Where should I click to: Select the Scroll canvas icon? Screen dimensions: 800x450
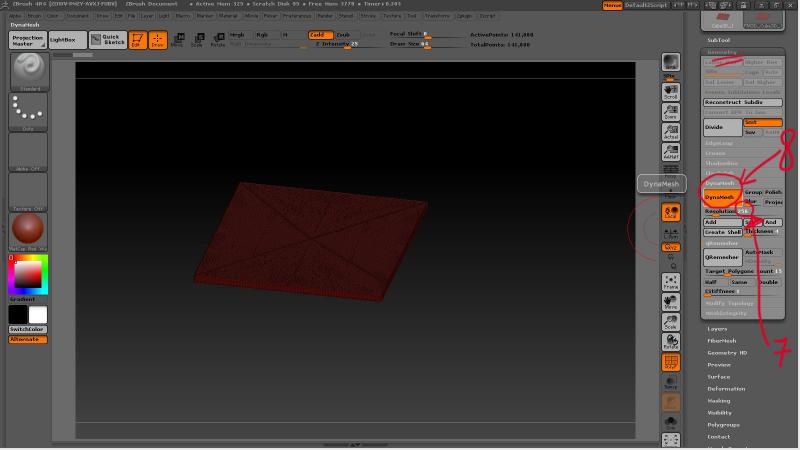[670, 92]
